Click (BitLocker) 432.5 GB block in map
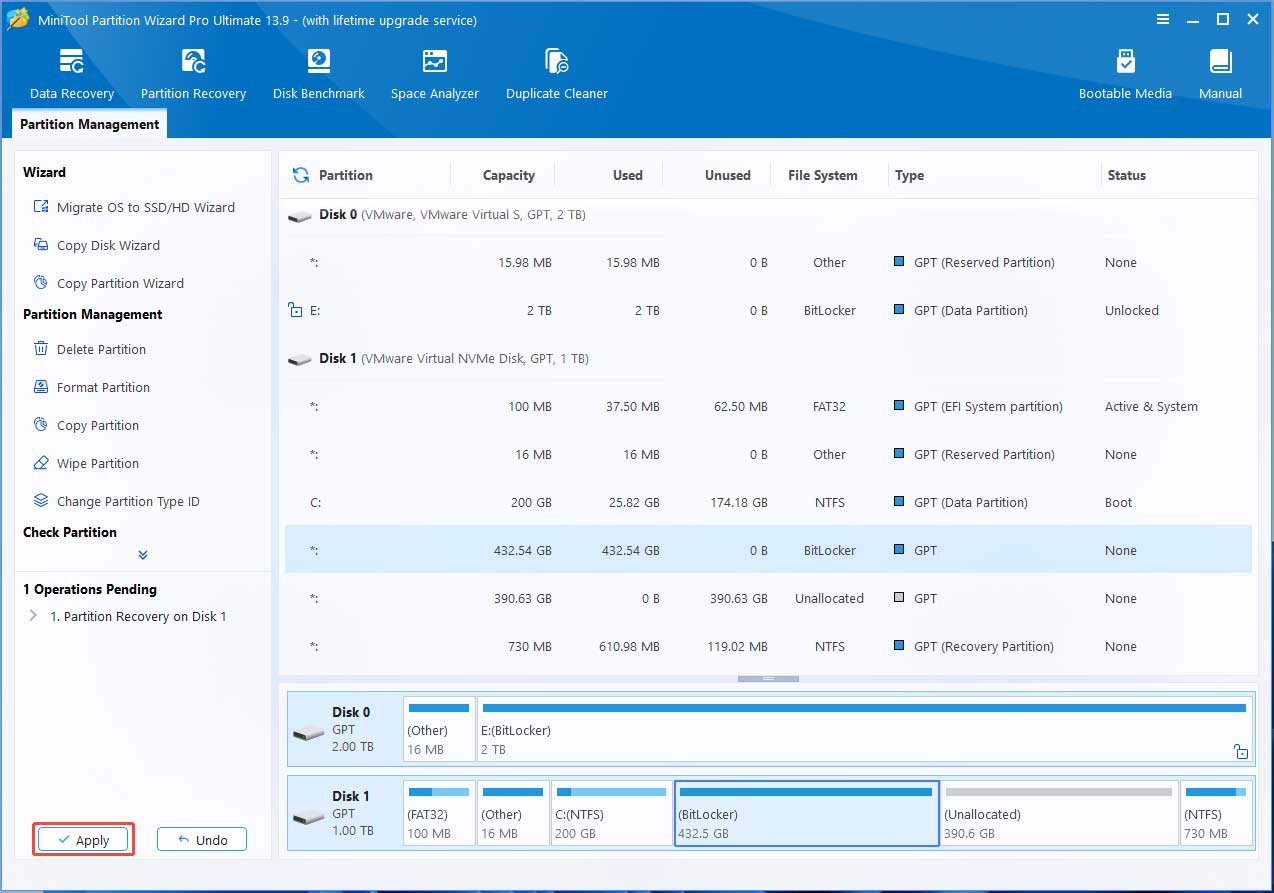 click(806, 814)
